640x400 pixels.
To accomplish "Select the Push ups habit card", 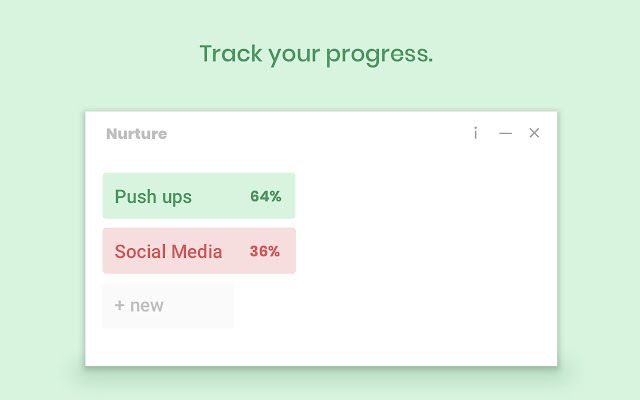I will (198, 196).
